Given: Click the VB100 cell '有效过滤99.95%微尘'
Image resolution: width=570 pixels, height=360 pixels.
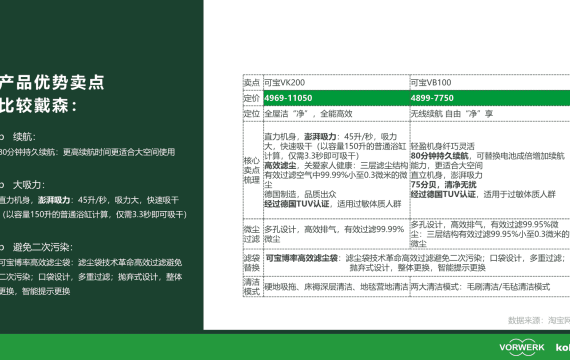Looking at the screenshot, I should click(489, 234).
